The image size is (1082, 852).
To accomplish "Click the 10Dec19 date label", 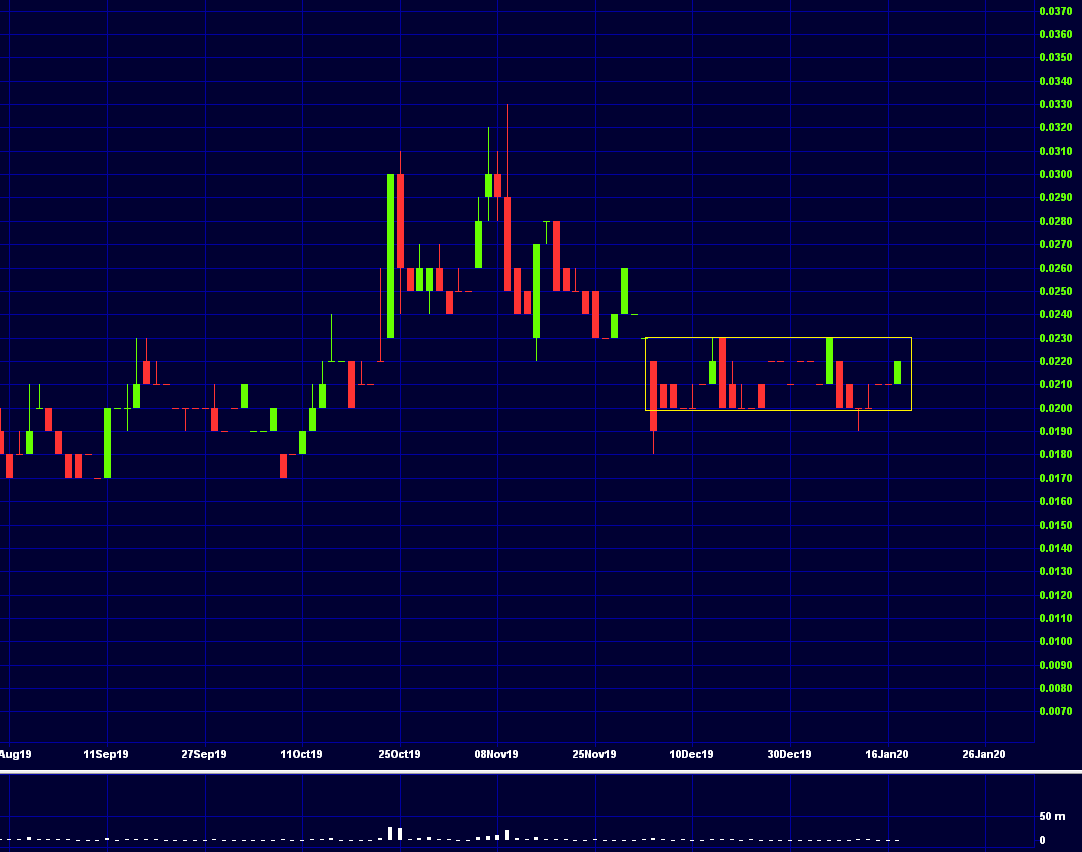I will tap(691, 755).
